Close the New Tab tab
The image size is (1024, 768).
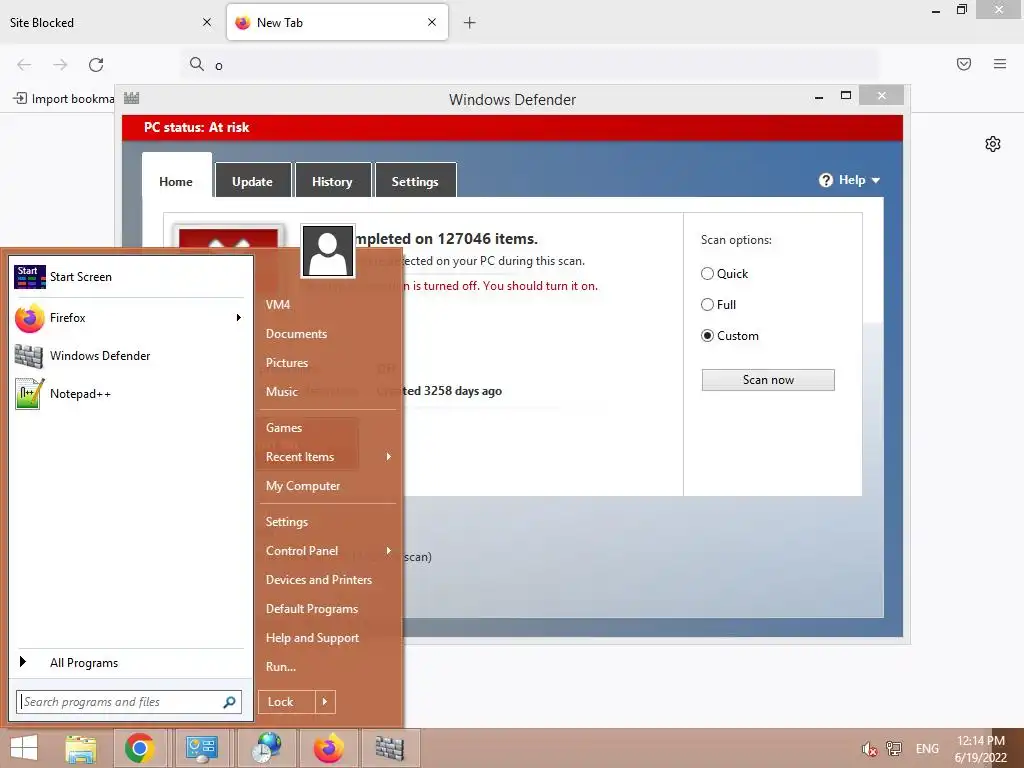(x=432, y=22)
